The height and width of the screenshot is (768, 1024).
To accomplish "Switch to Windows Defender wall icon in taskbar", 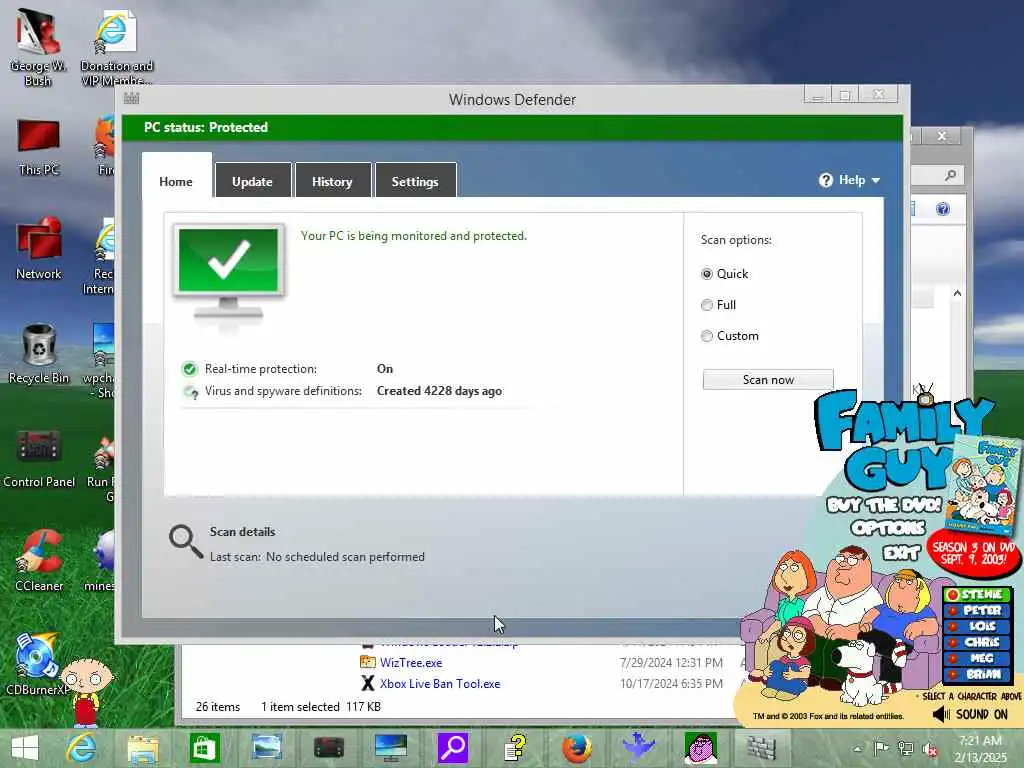I will click(761, 748).
